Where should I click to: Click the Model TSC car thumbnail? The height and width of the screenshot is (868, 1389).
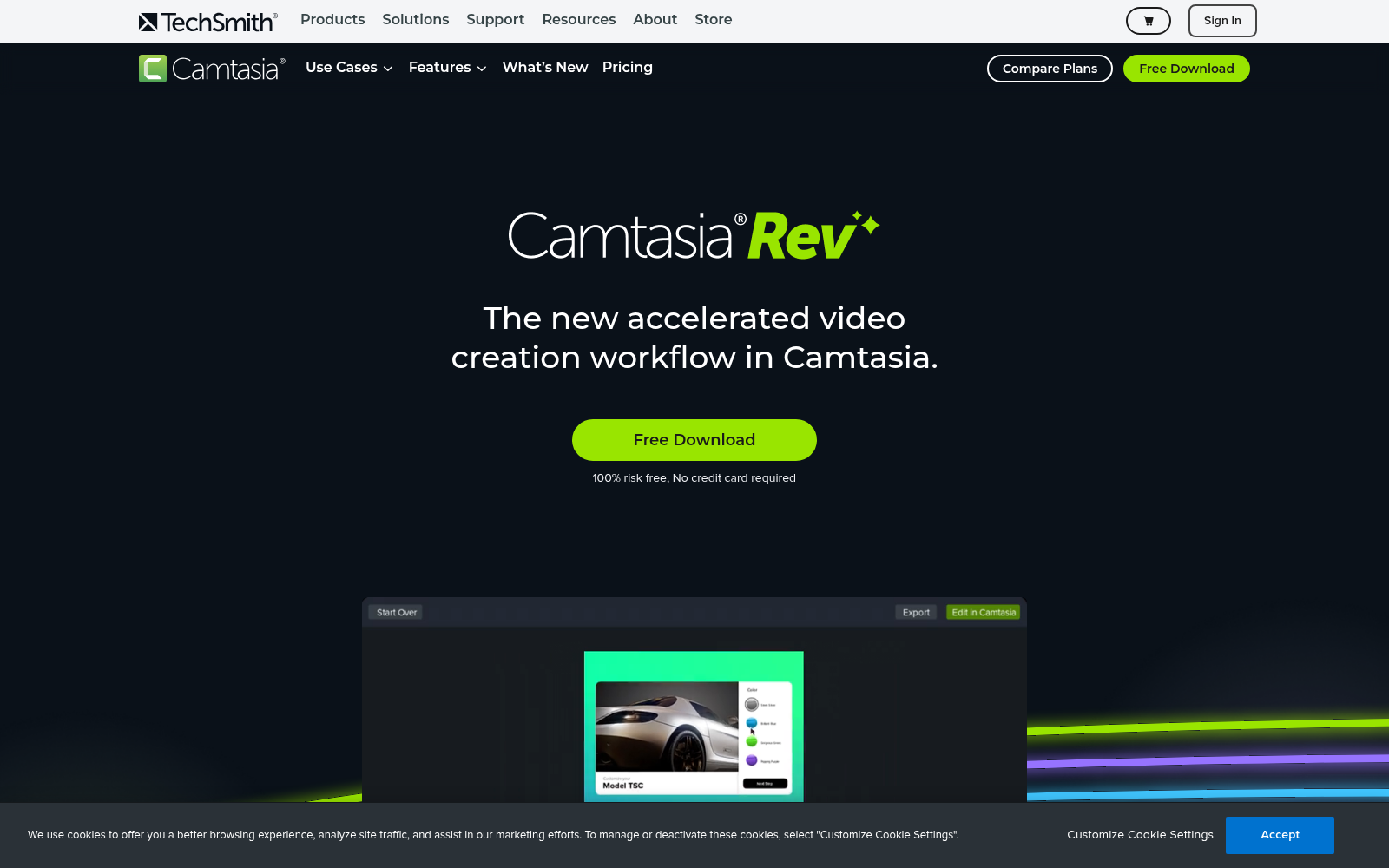click(667, 727)
